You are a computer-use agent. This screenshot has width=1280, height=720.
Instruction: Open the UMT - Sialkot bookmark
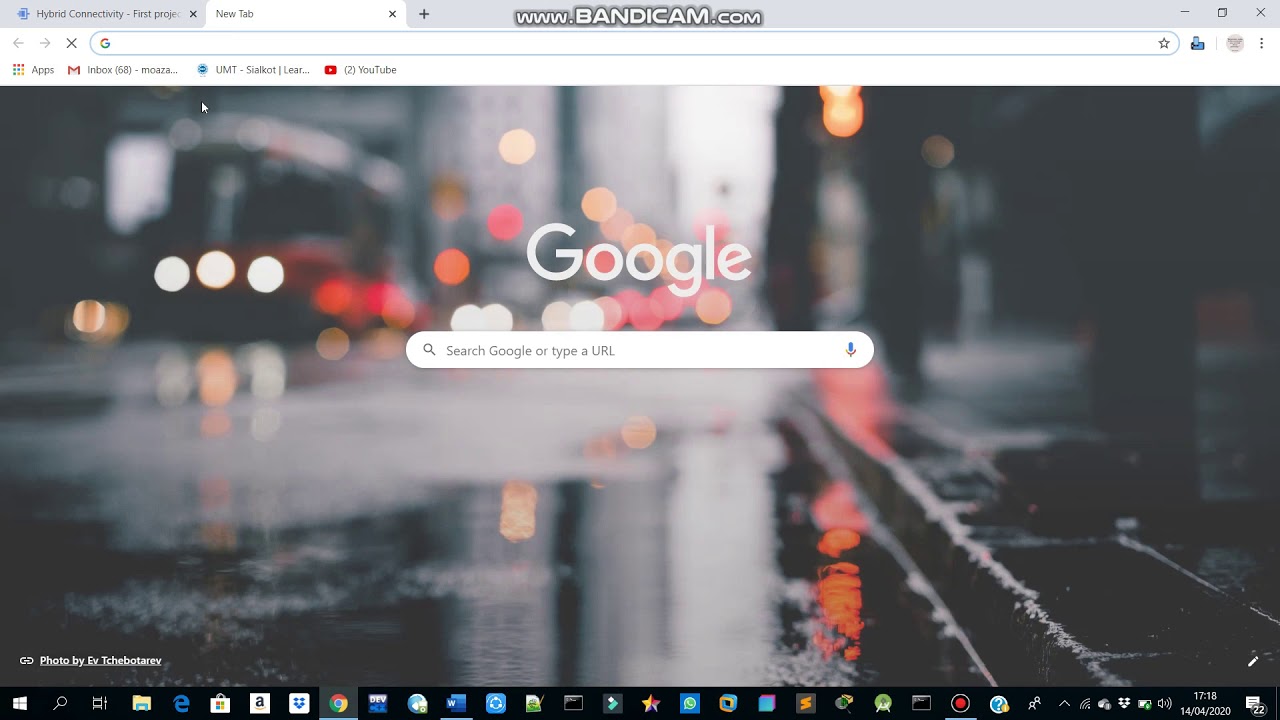tap(253, 70)
